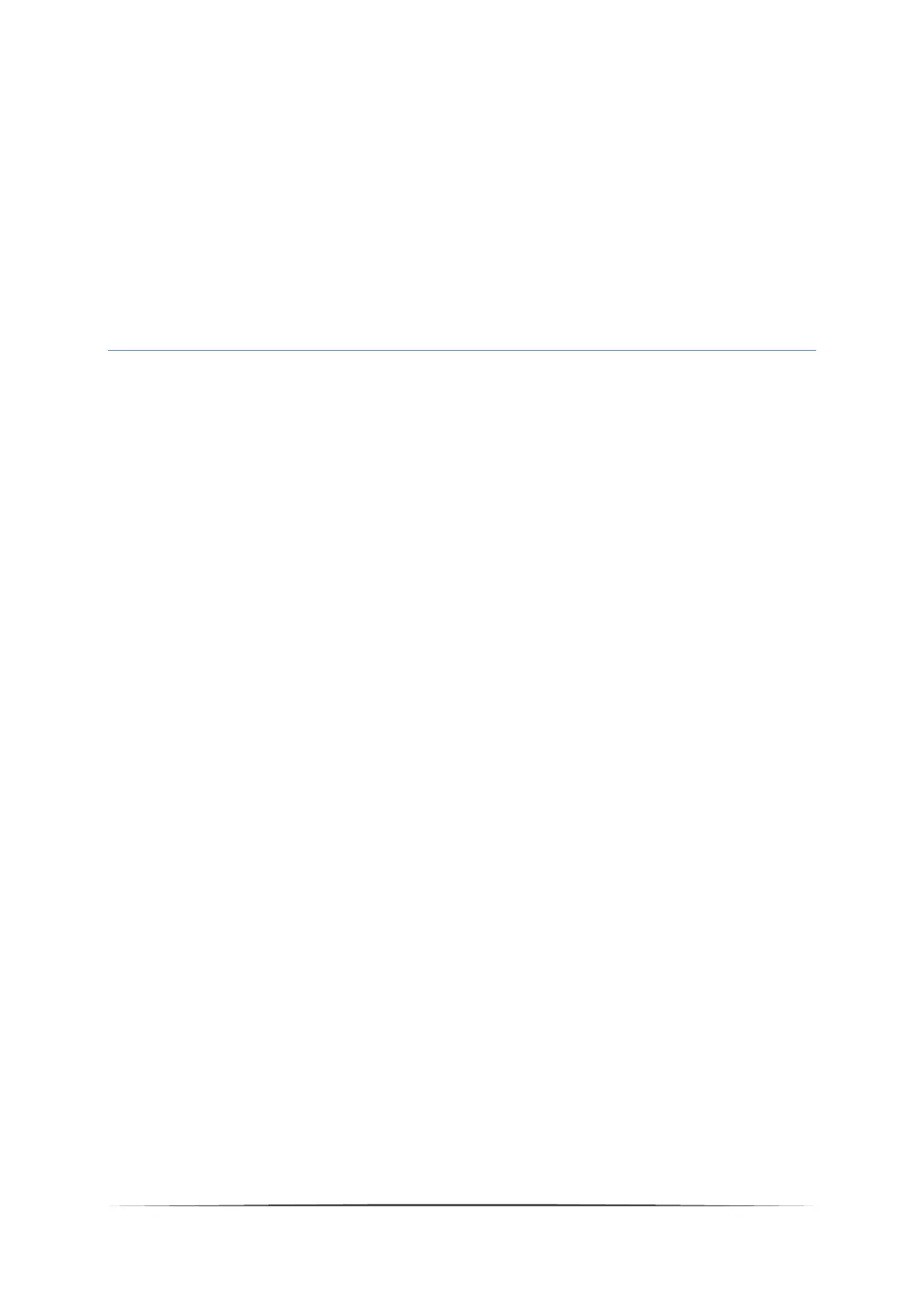The image size is (924, 1307).
Task: Click the blank area above the blue rule
Action: (x=462, y=175)
